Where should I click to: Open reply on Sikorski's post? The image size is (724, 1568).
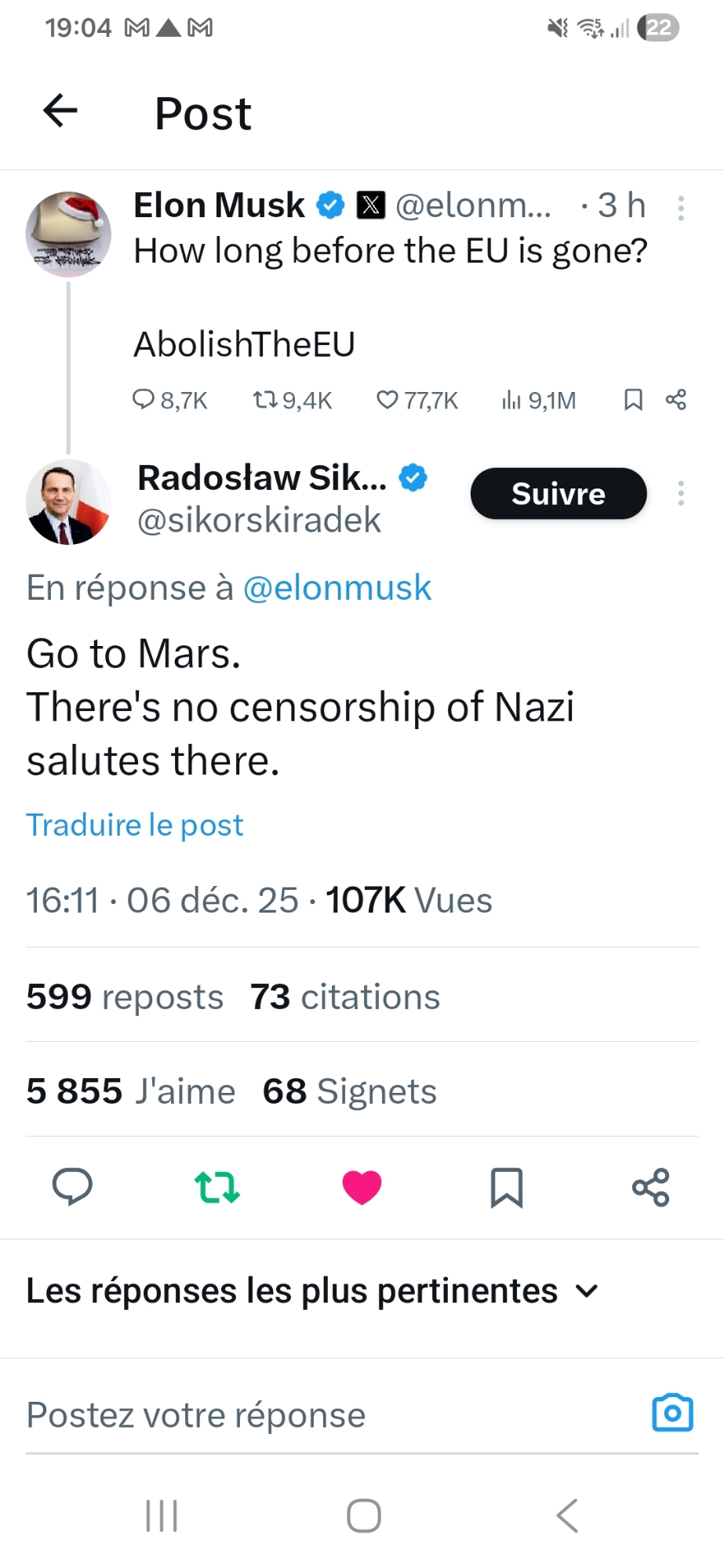tap(72, 1187)
